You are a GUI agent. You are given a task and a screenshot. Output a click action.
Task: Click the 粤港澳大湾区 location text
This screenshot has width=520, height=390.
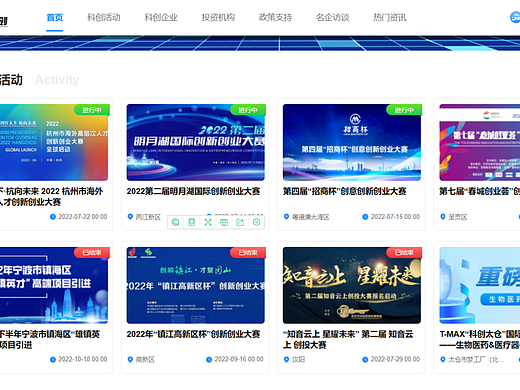click(x=311, y=217)
